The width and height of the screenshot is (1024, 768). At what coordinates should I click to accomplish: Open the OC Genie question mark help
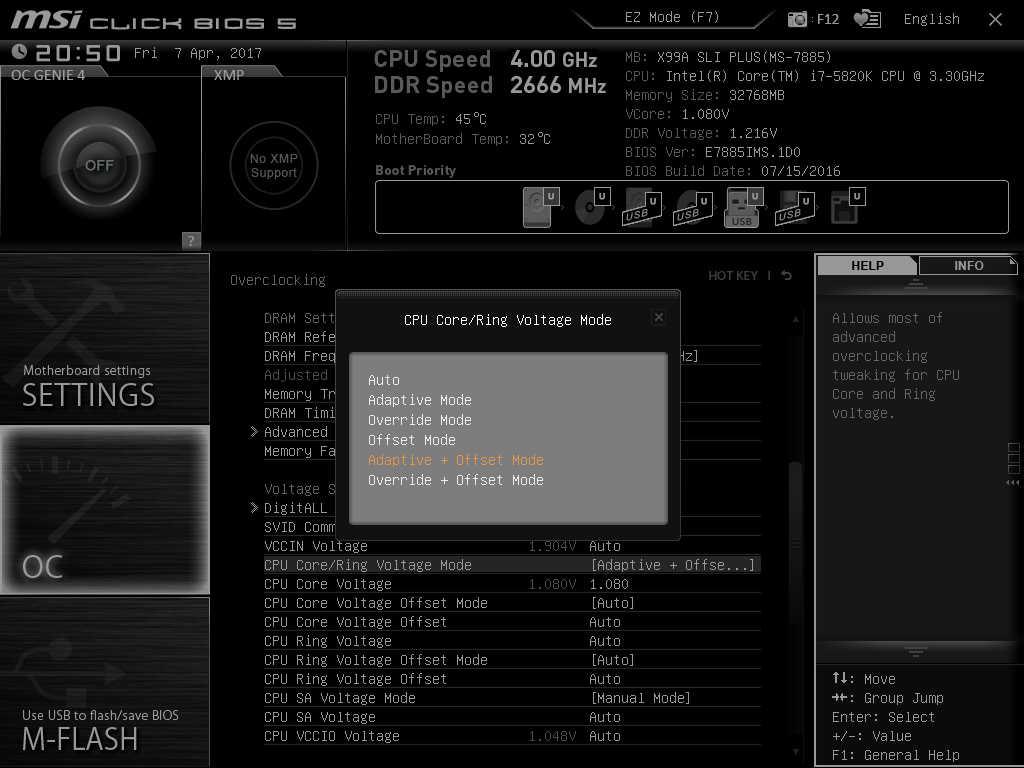[x=191, y=240]
